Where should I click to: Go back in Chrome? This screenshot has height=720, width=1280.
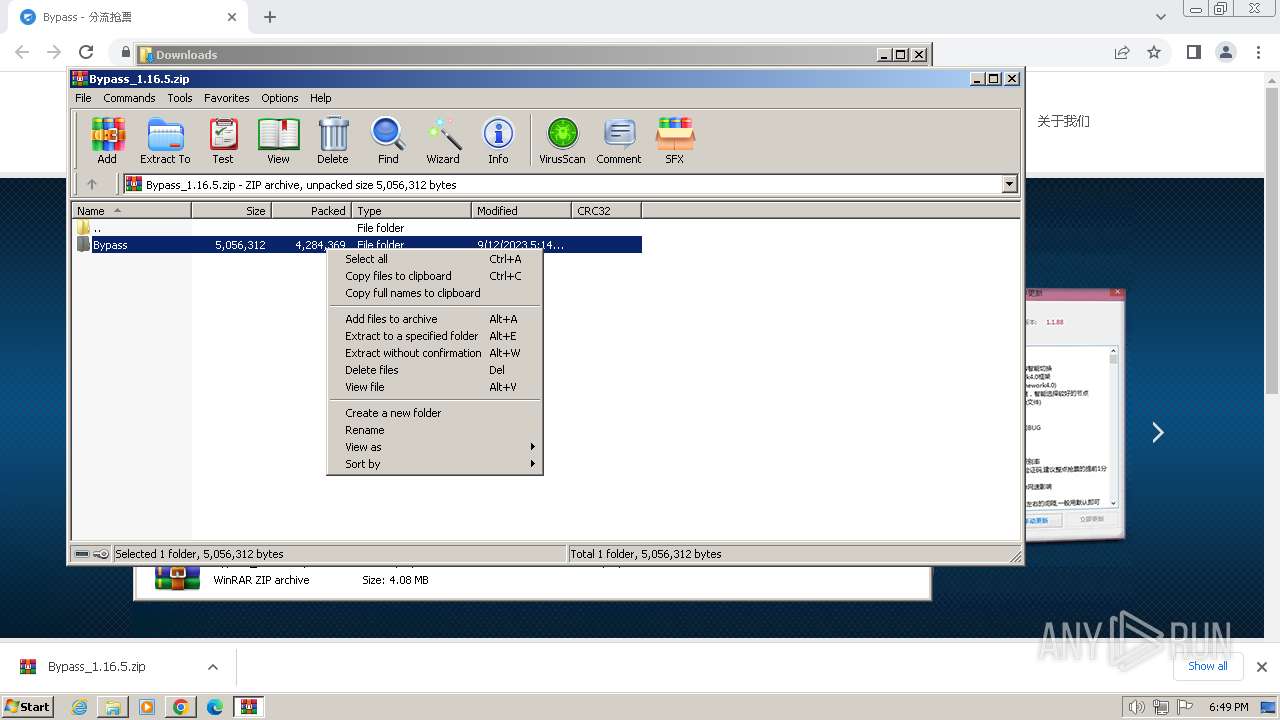click(22, 52)
